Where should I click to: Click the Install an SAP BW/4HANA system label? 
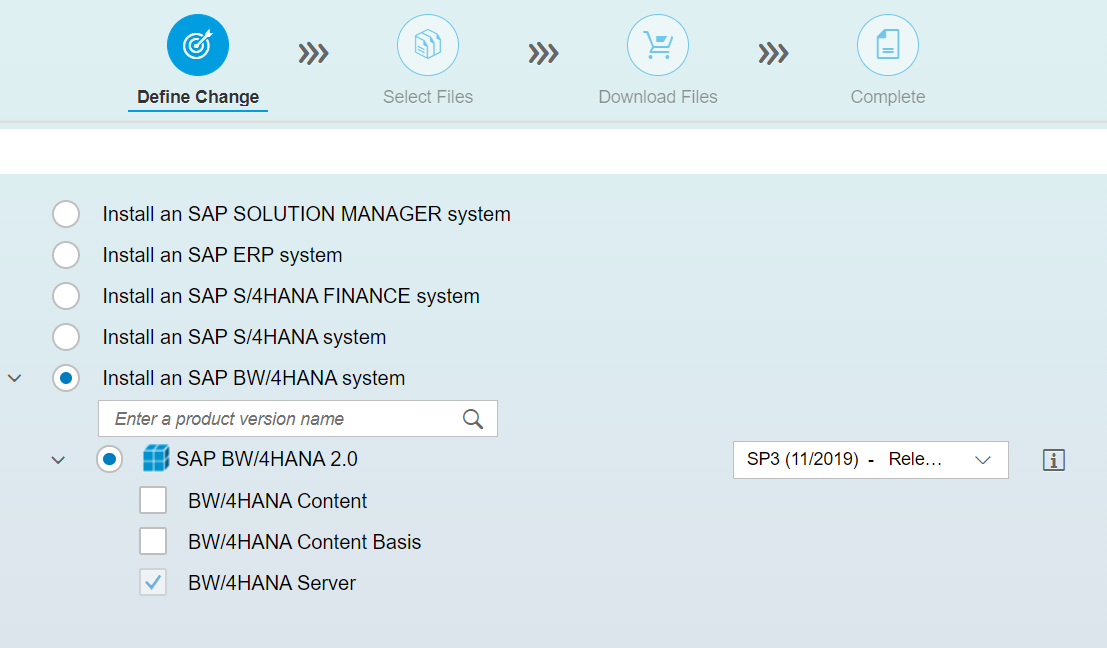point(253,378)
